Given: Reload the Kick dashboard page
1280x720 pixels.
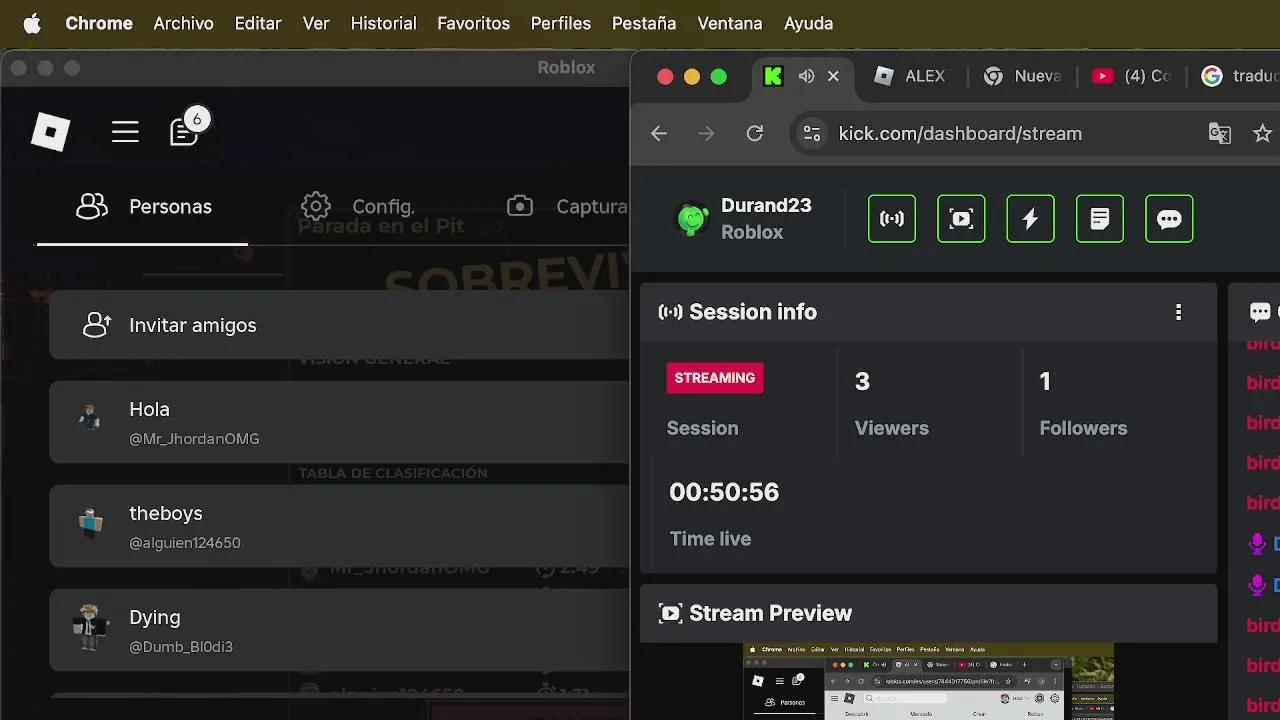Looking at the screenshot, I should pyautogui.click(x=755, y=133).
